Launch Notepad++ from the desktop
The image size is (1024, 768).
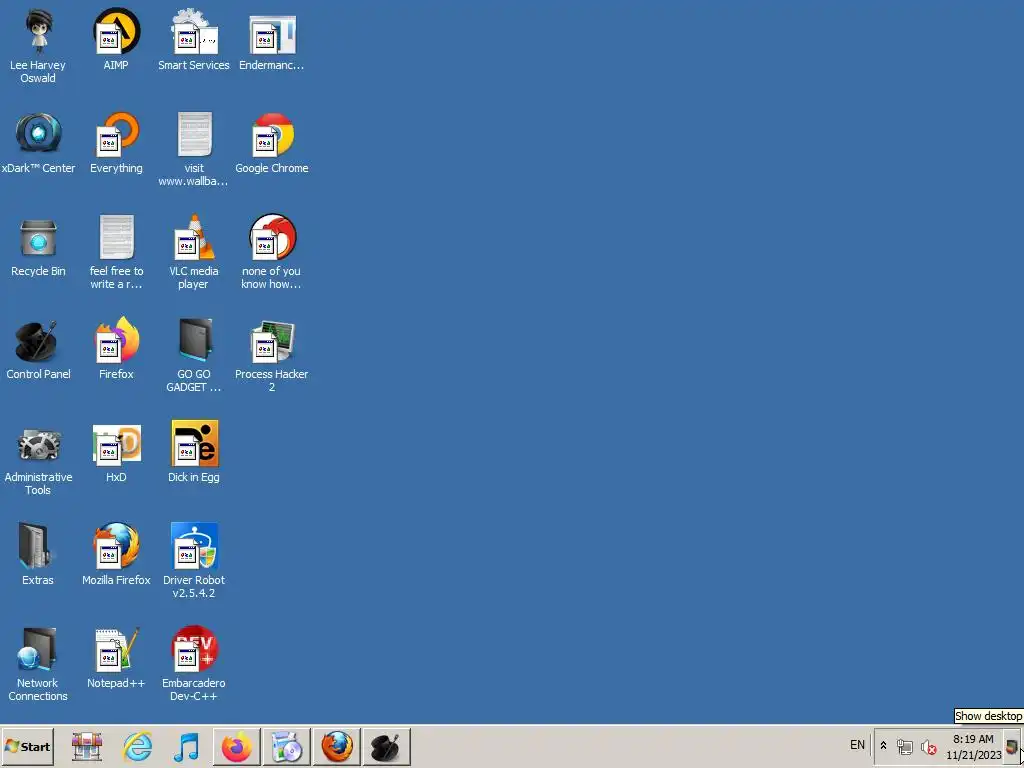(x=116, y=658)
